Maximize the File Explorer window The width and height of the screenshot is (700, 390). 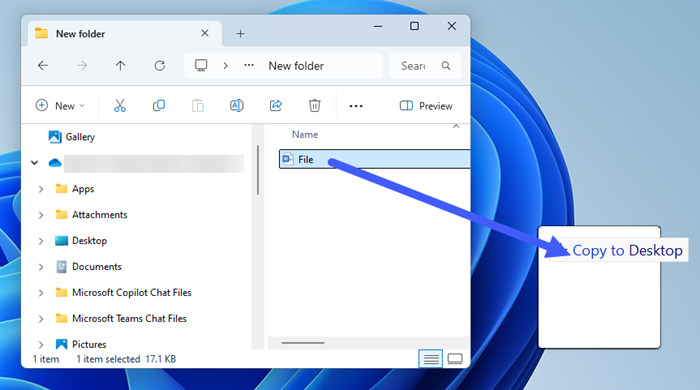pyautogui.click(x=414, y=26)
